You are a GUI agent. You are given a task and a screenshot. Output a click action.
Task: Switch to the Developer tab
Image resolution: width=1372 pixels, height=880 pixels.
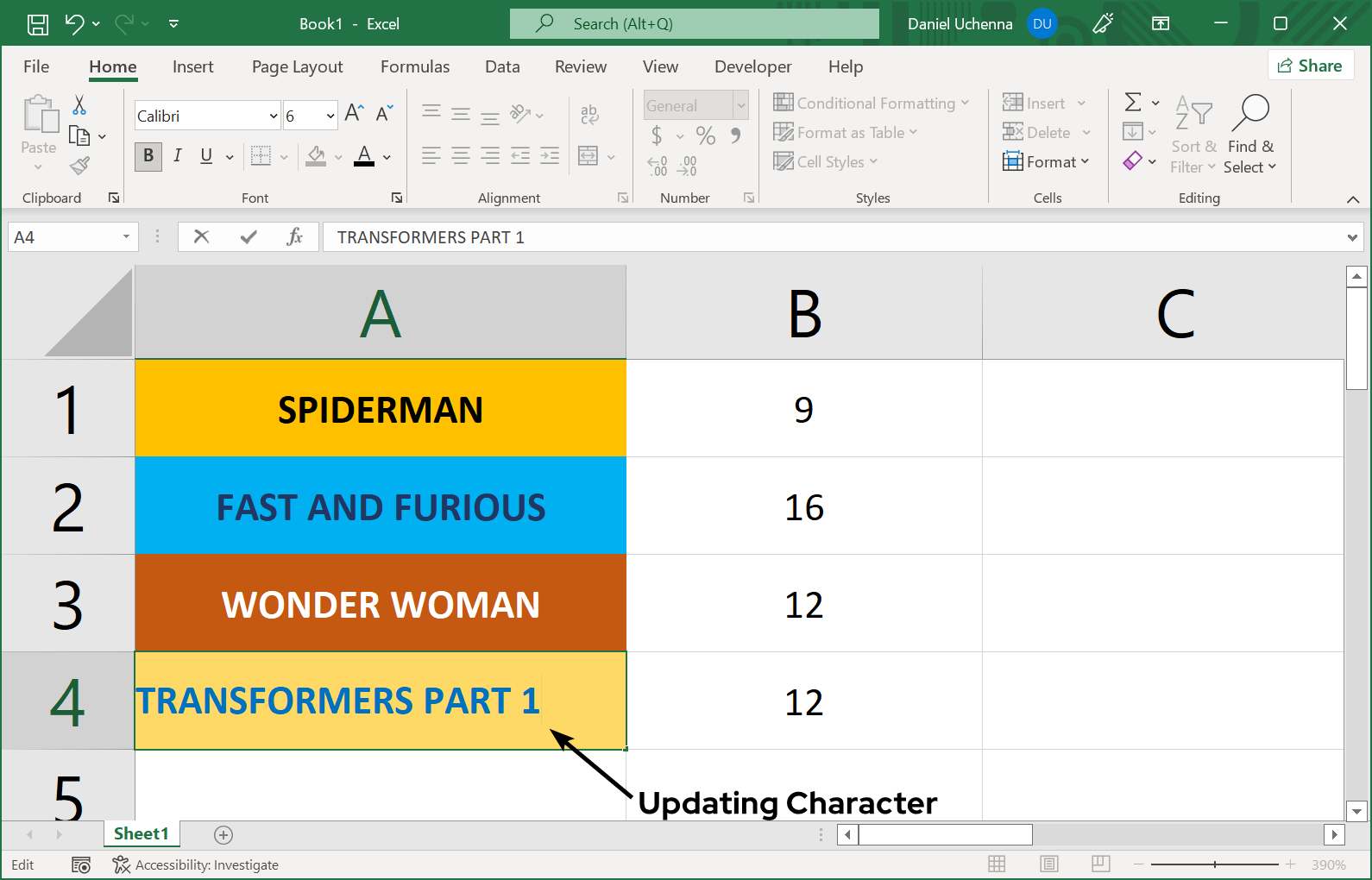752,66
